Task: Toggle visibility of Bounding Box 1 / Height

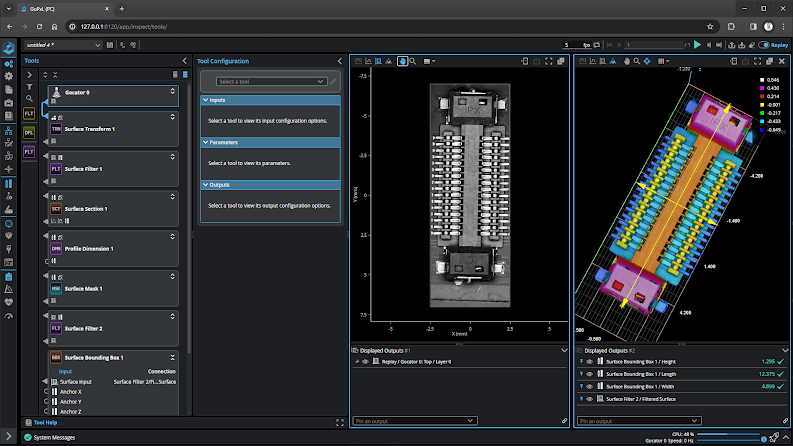Action: (x=590, y=362)
